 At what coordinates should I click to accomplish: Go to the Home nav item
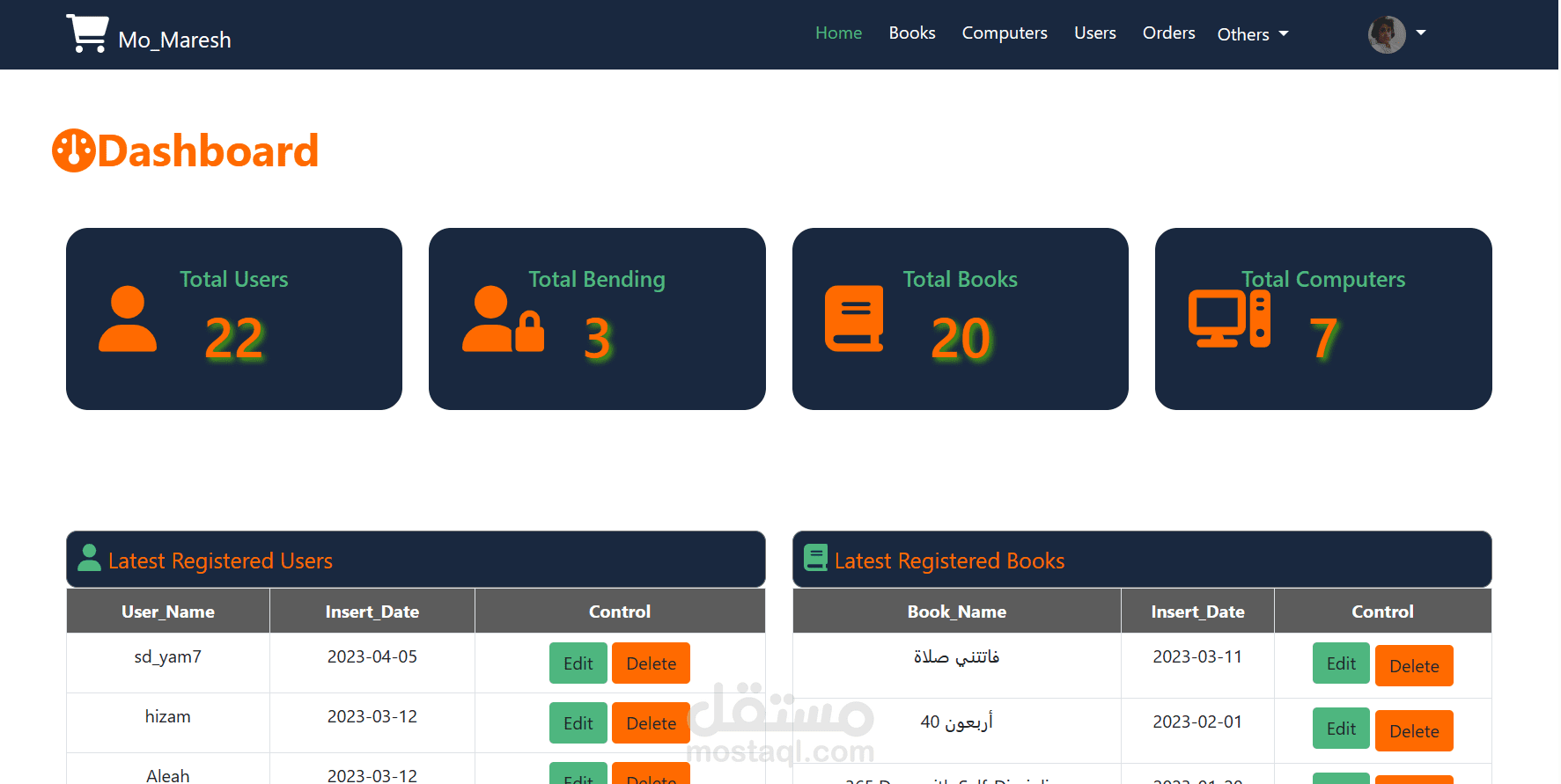pyautogui.click(x=839, y=33)
